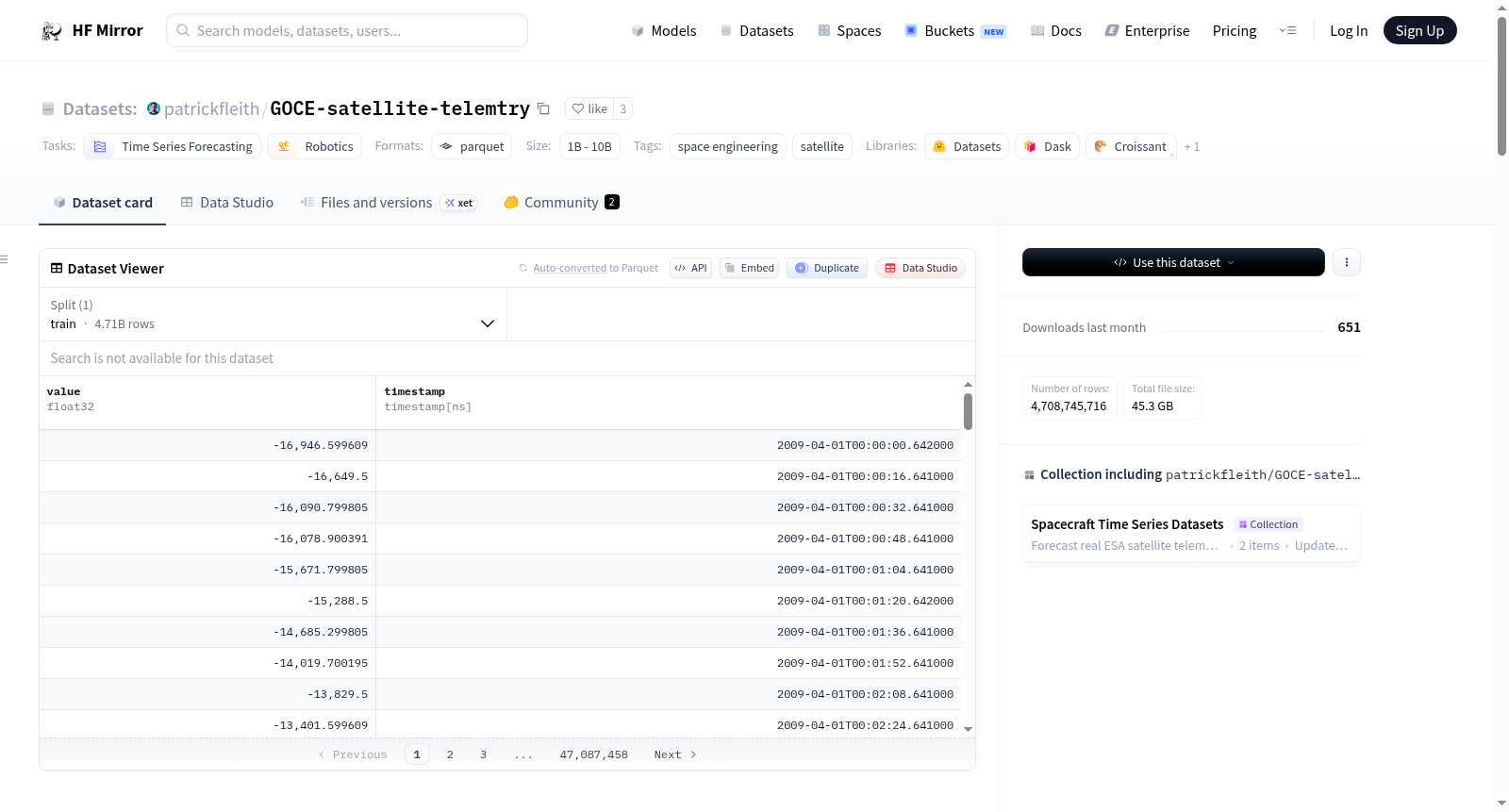Screen dimensions: 1509x812
Task: Click the table scroll-down arrow
Action: click(x=968, y=729)
